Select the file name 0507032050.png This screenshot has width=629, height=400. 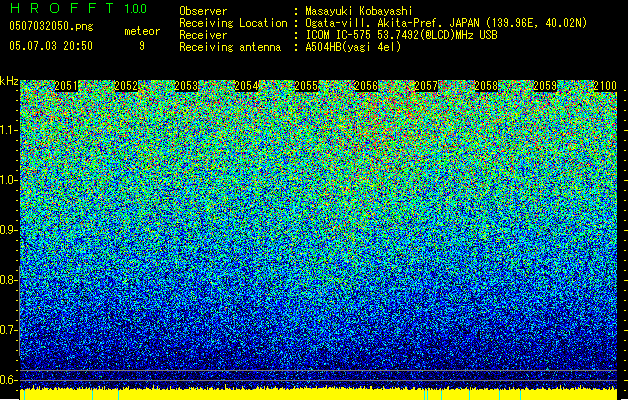click(x=51, y=27)
